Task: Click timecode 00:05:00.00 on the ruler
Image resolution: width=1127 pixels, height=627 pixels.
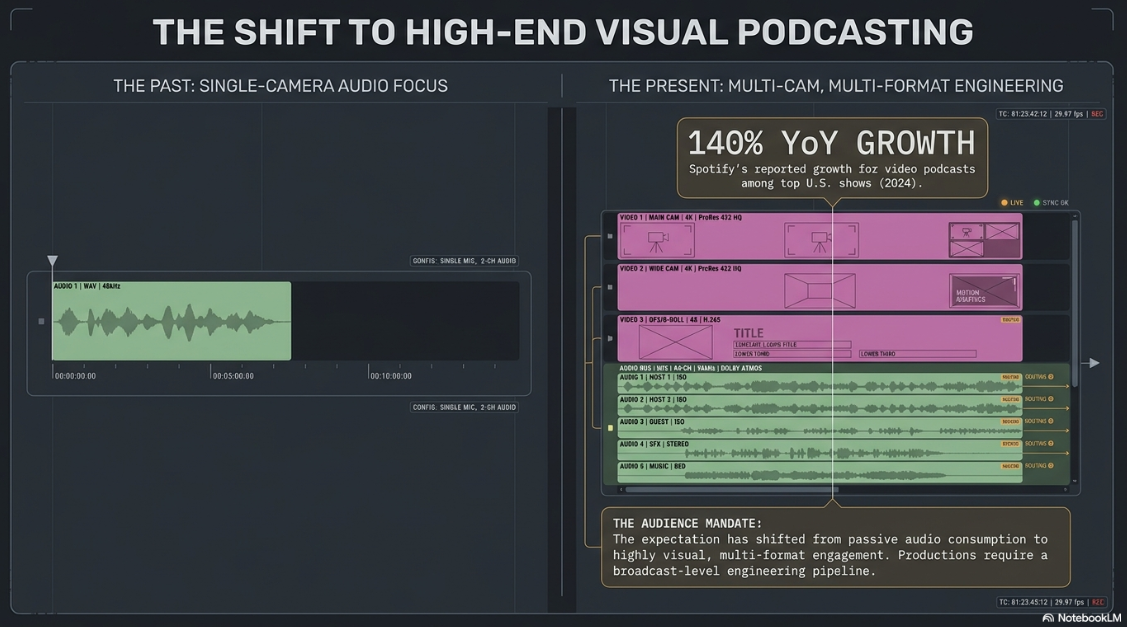Action: point(233,376)
